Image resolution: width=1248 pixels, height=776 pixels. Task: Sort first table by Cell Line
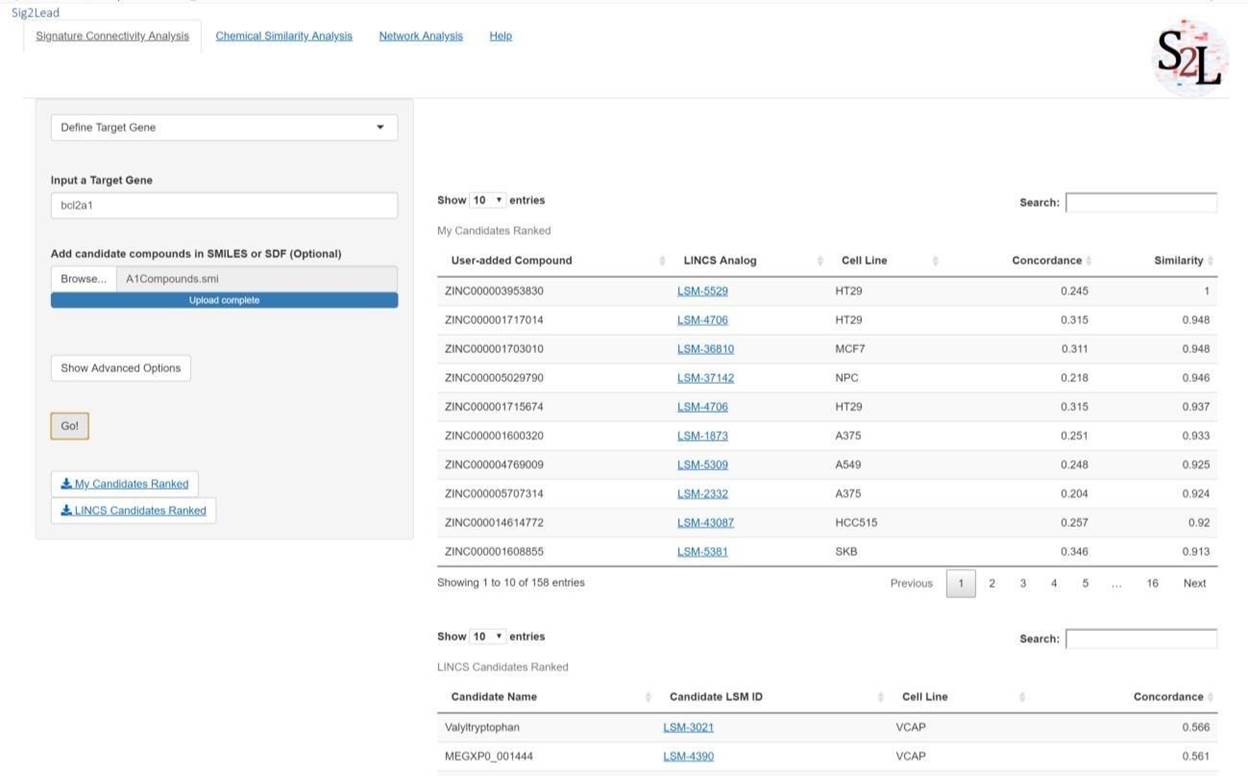click(x=864, y=260)
